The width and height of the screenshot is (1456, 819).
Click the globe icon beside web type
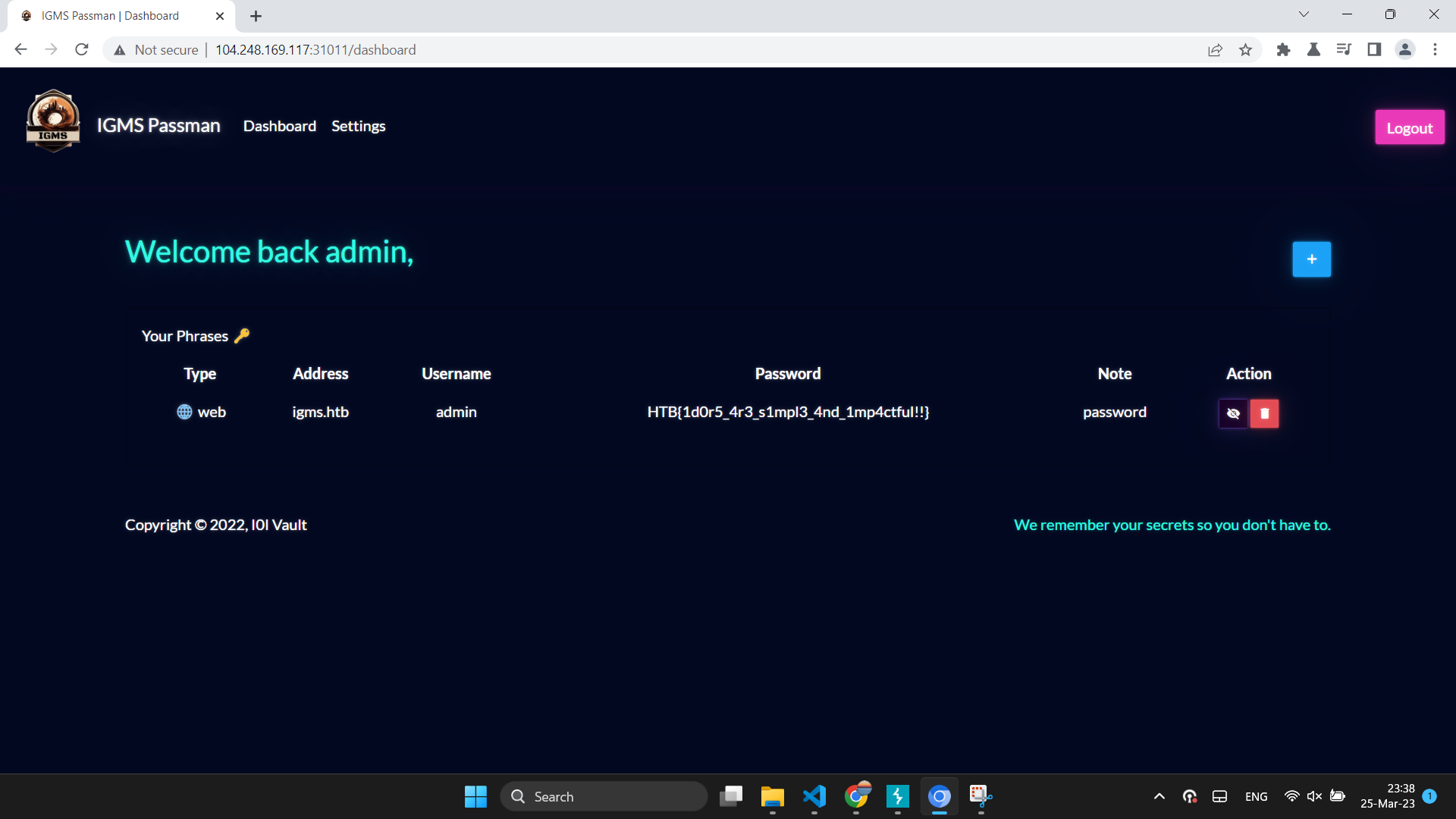pos(184,412)
